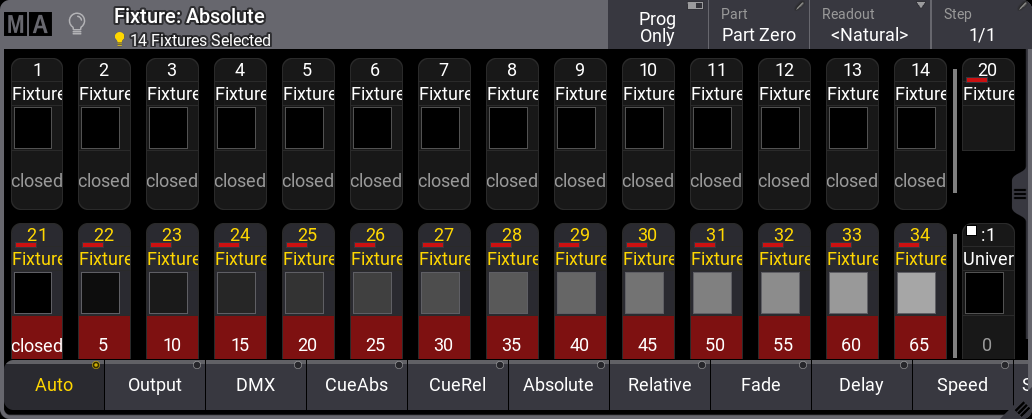Select the CueAbs layer tab
Viewport: 1032px width, 419px height.
click(x=357, y=385)
